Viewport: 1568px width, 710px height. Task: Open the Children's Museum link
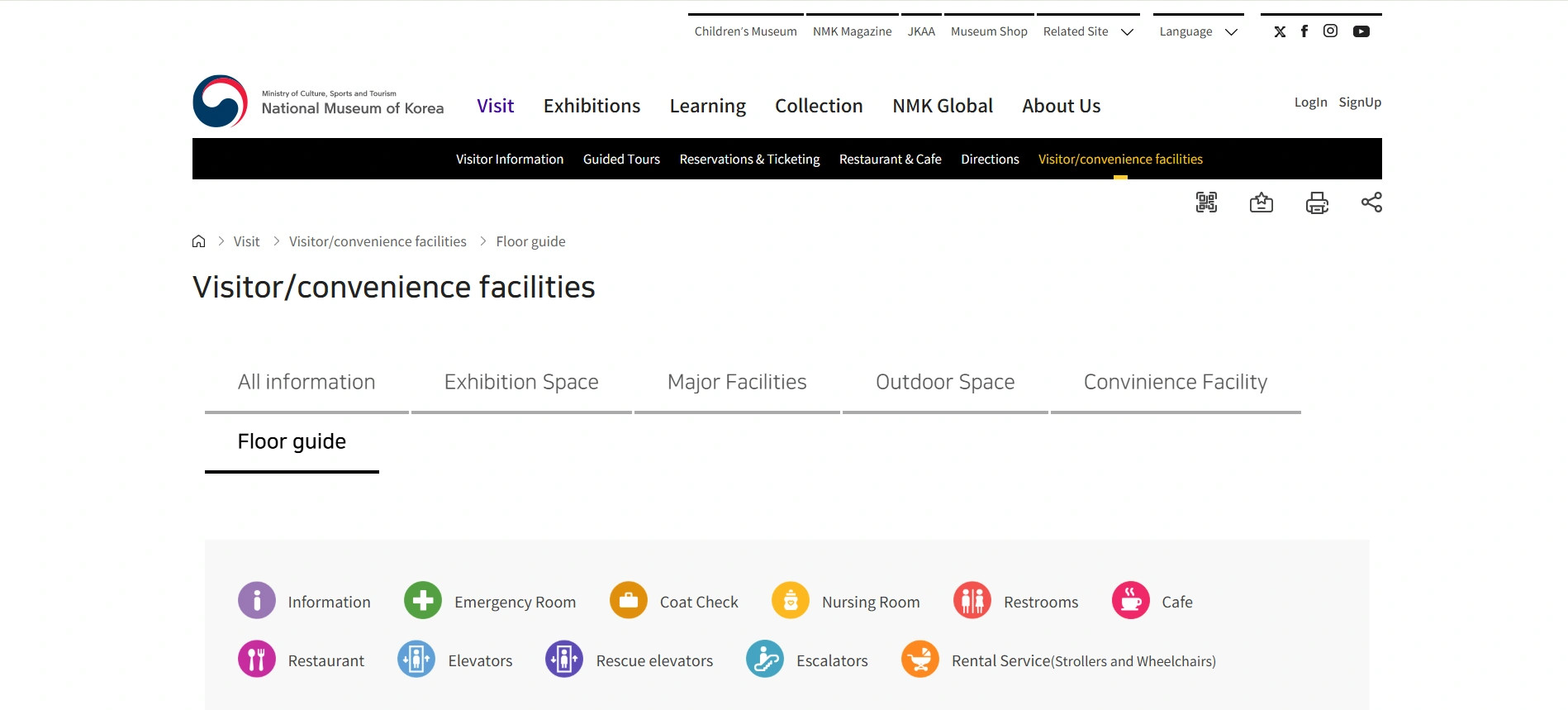click(745, 31)
